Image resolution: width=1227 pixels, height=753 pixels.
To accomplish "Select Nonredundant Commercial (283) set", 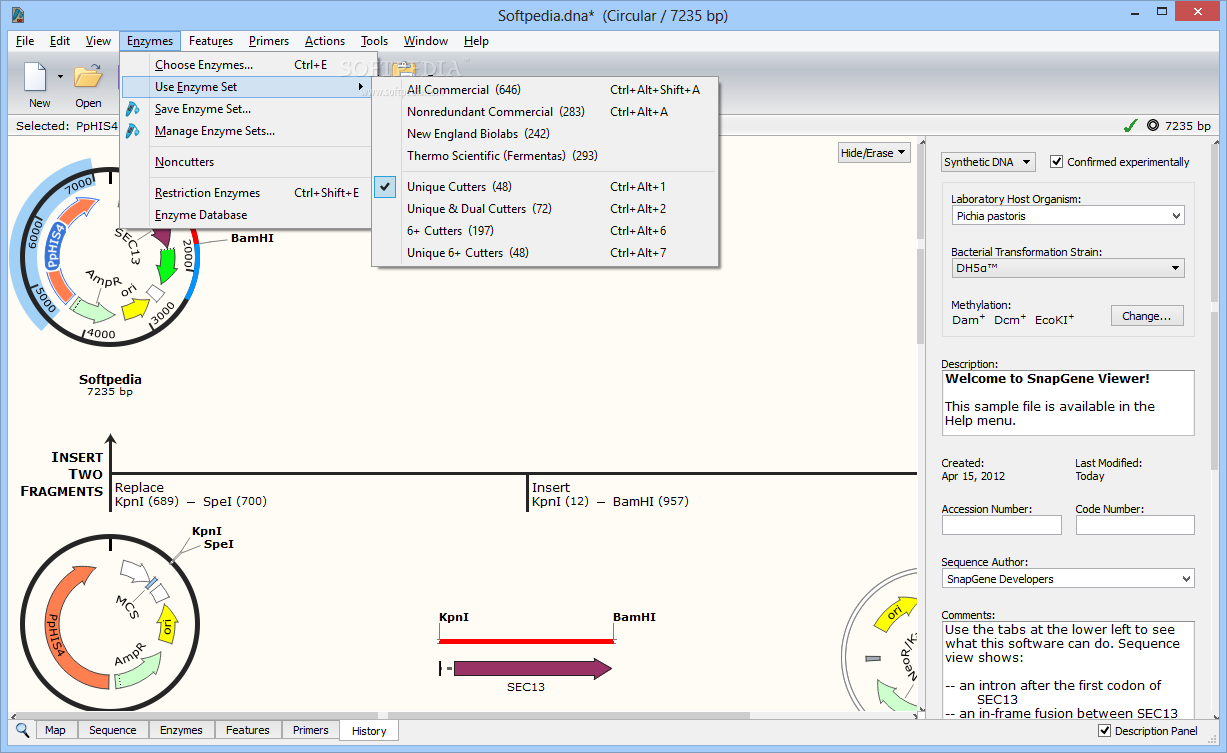I will 545,112.
